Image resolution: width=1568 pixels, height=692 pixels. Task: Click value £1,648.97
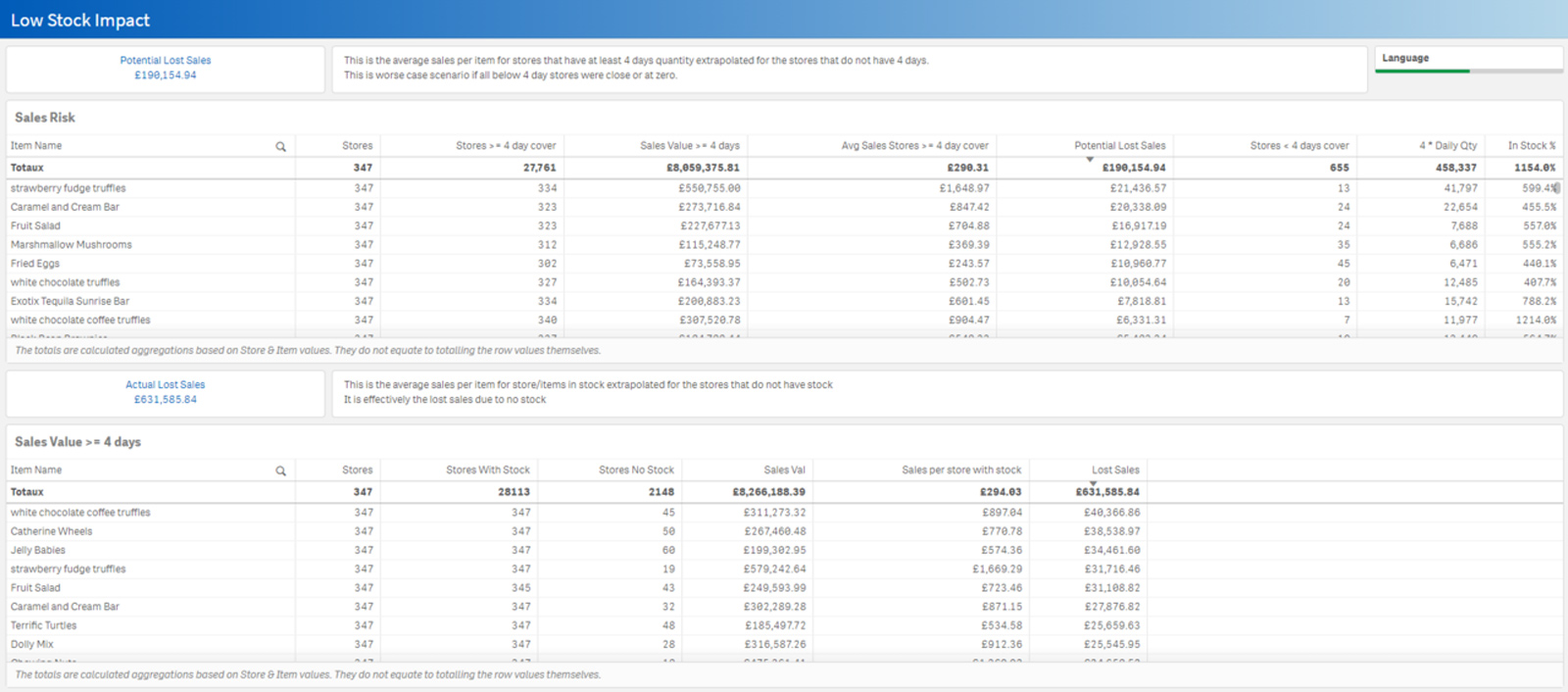point(964,188)
